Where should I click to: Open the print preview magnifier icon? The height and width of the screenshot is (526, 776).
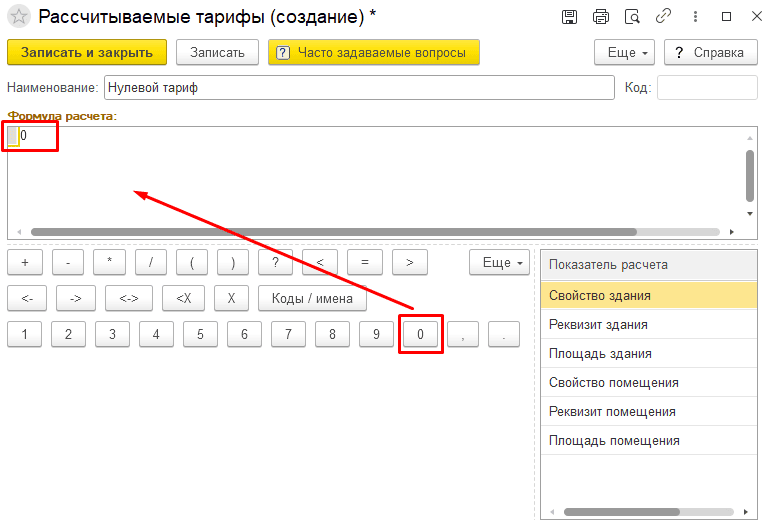(x=632, y=17)
